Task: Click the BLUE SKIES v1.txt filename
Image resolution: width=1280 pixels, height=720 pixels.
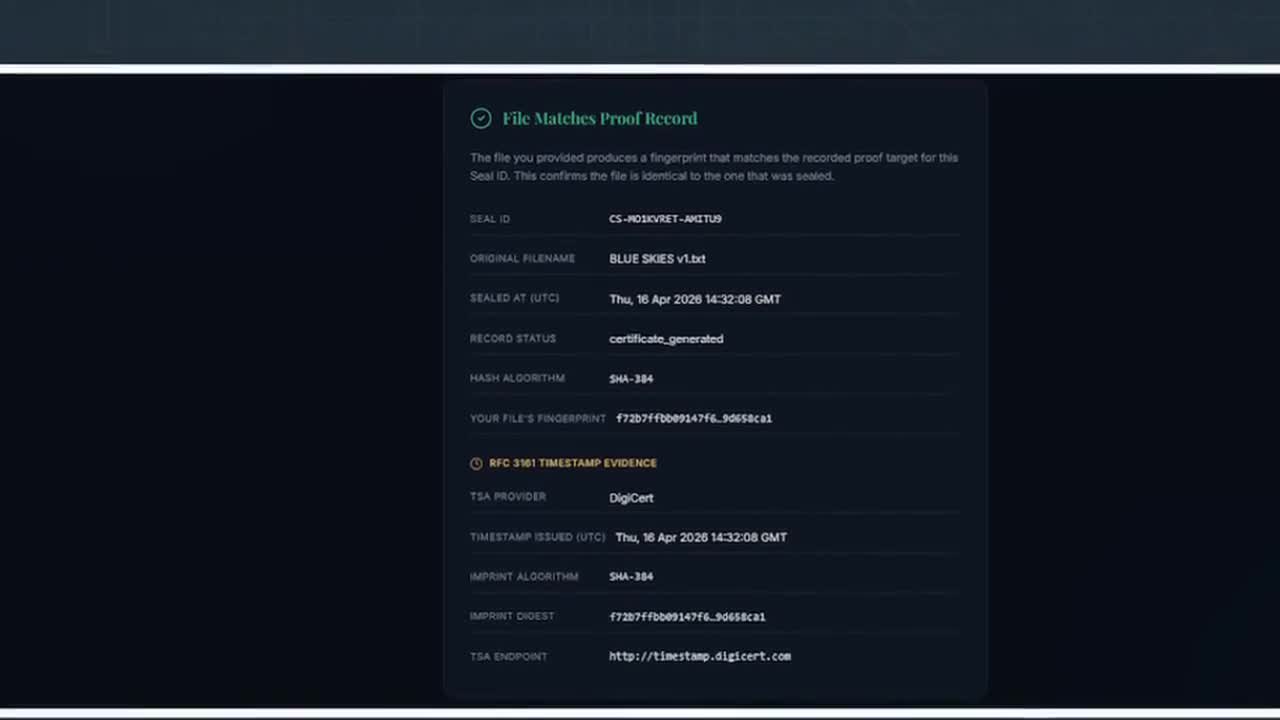Action: click(657, 259)
